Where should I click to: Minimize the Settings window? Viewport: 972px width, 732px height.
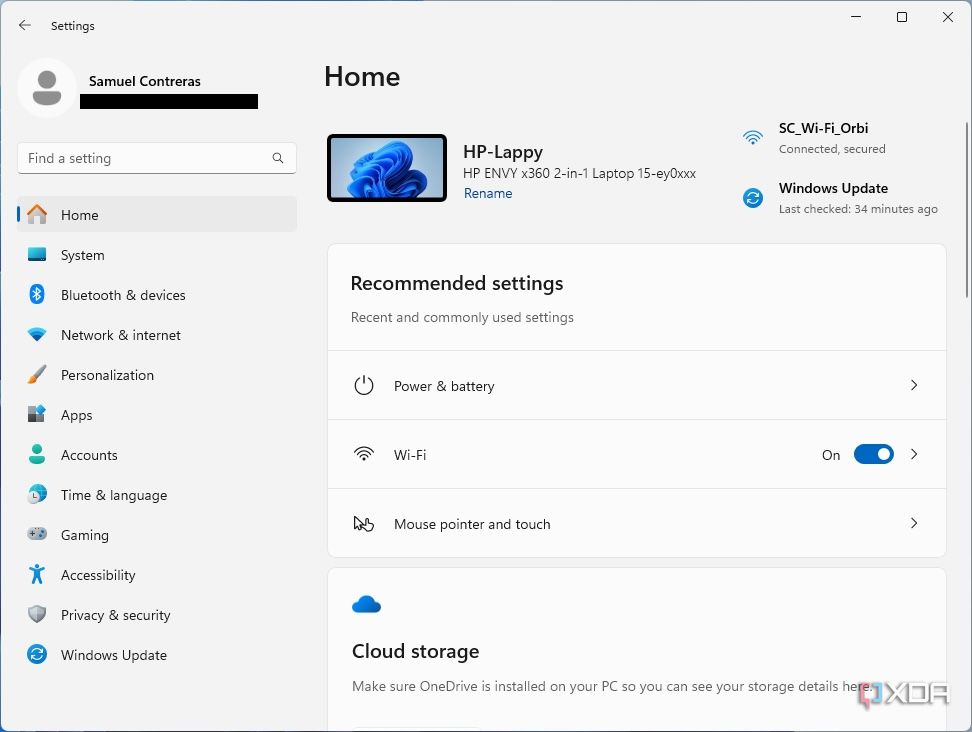click(x=856, y=17)
